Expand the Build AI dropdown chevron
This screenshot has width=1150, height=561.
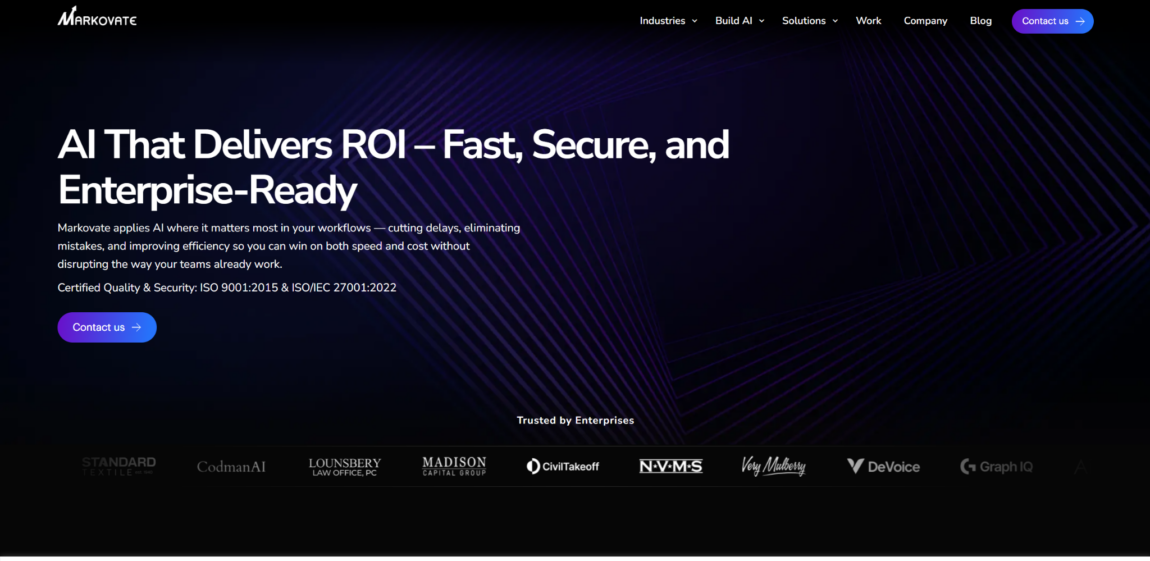(761, 21)
